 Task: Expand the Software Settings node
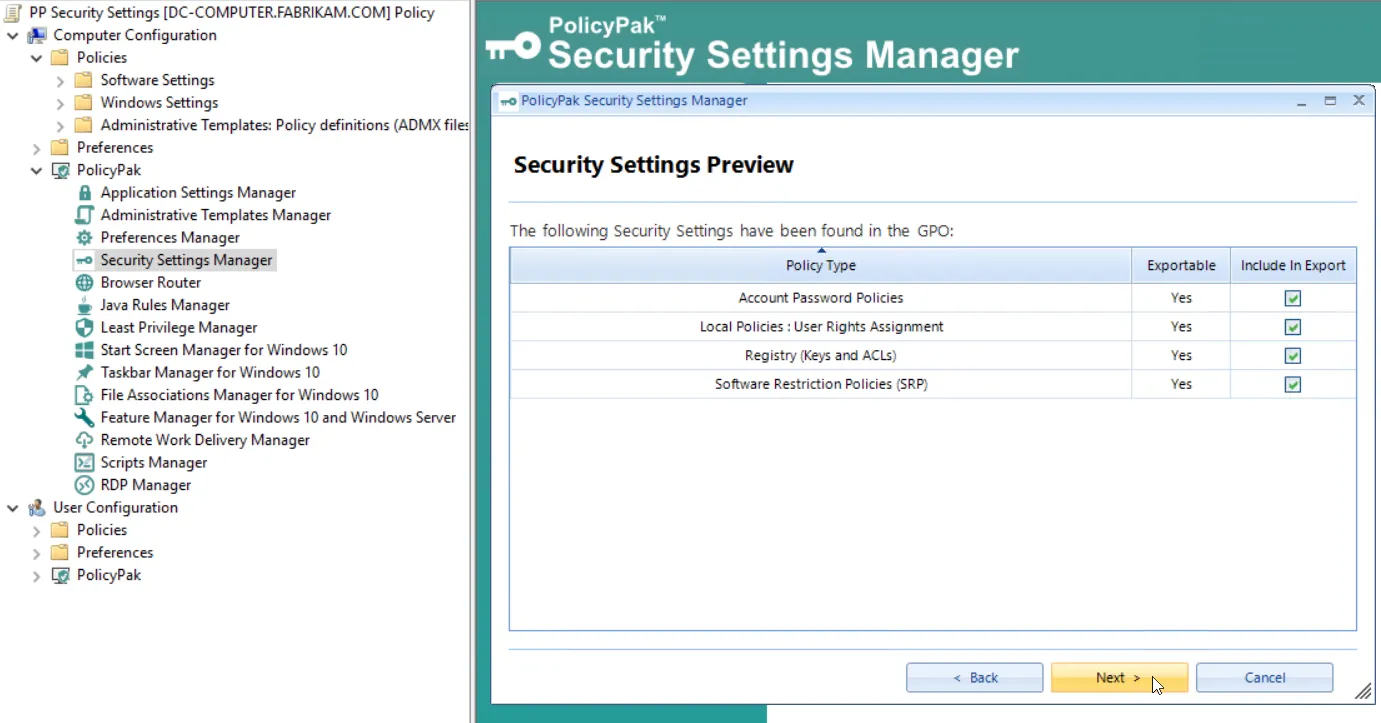(60, 80)
